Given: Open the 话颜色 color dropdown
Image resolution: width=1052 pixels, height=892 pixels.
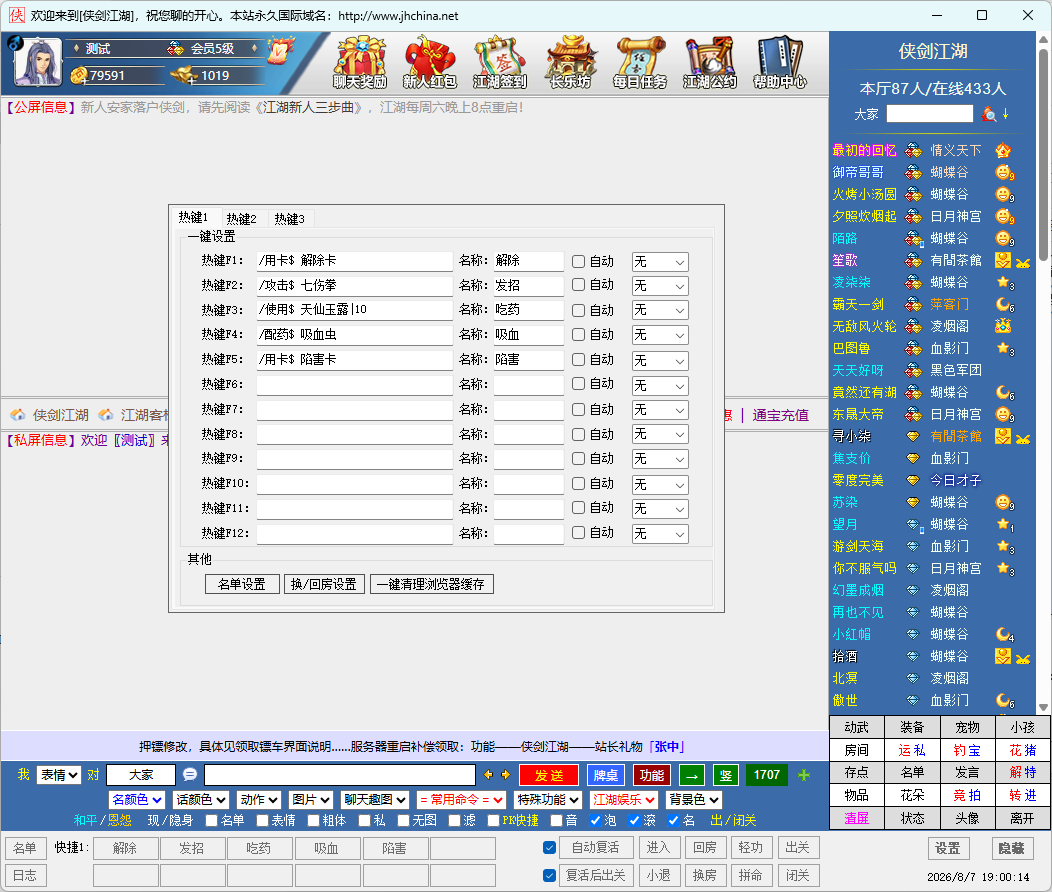Looking at the screenshot, I should (x=201, y=799).
